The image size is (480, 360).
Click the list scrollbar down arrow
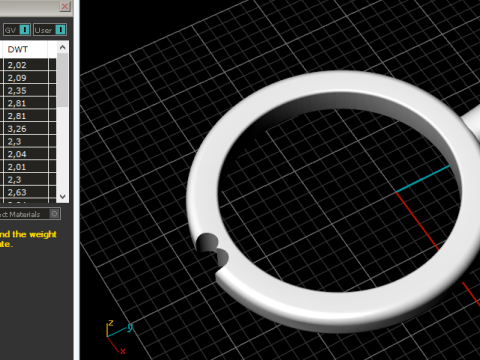[x=63, y=196]
